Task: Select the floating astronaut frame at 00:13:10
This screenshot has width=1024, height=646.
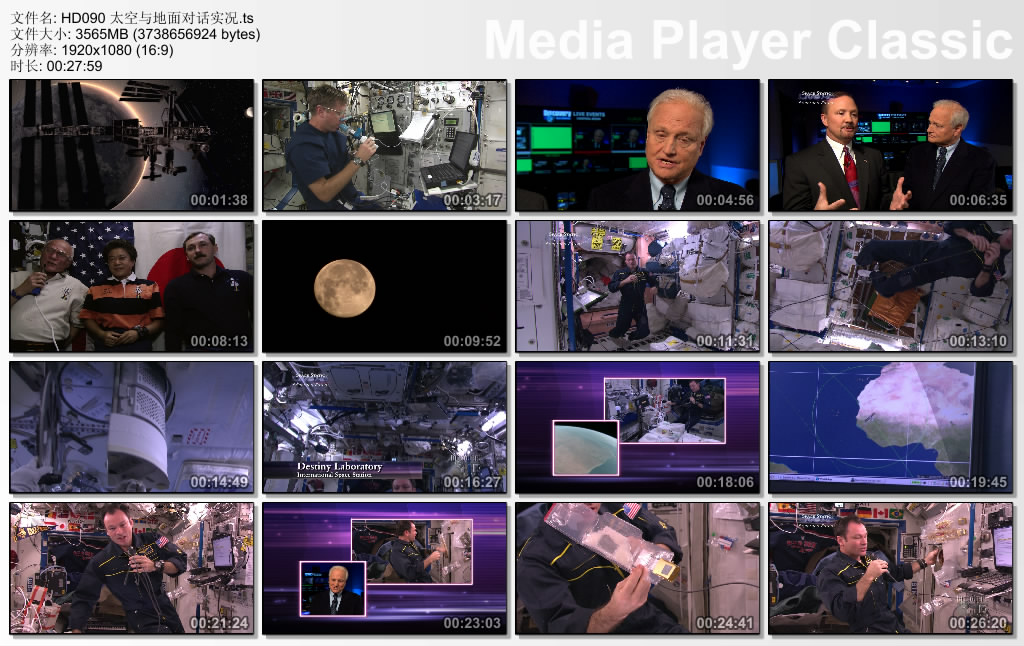Action: click(891, 287)
